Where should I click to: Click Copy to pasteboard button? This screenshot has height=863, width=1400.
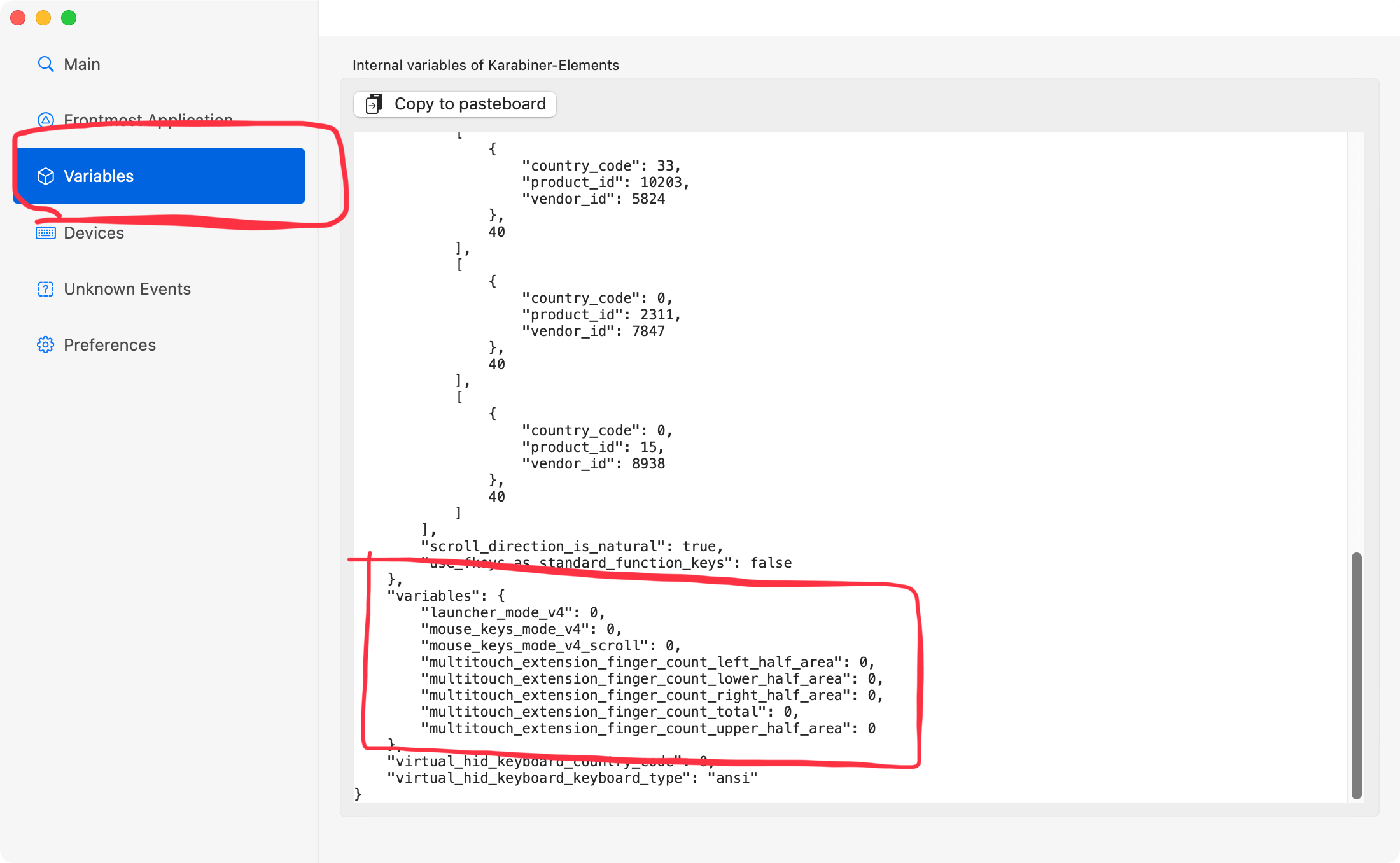[455, 104]
